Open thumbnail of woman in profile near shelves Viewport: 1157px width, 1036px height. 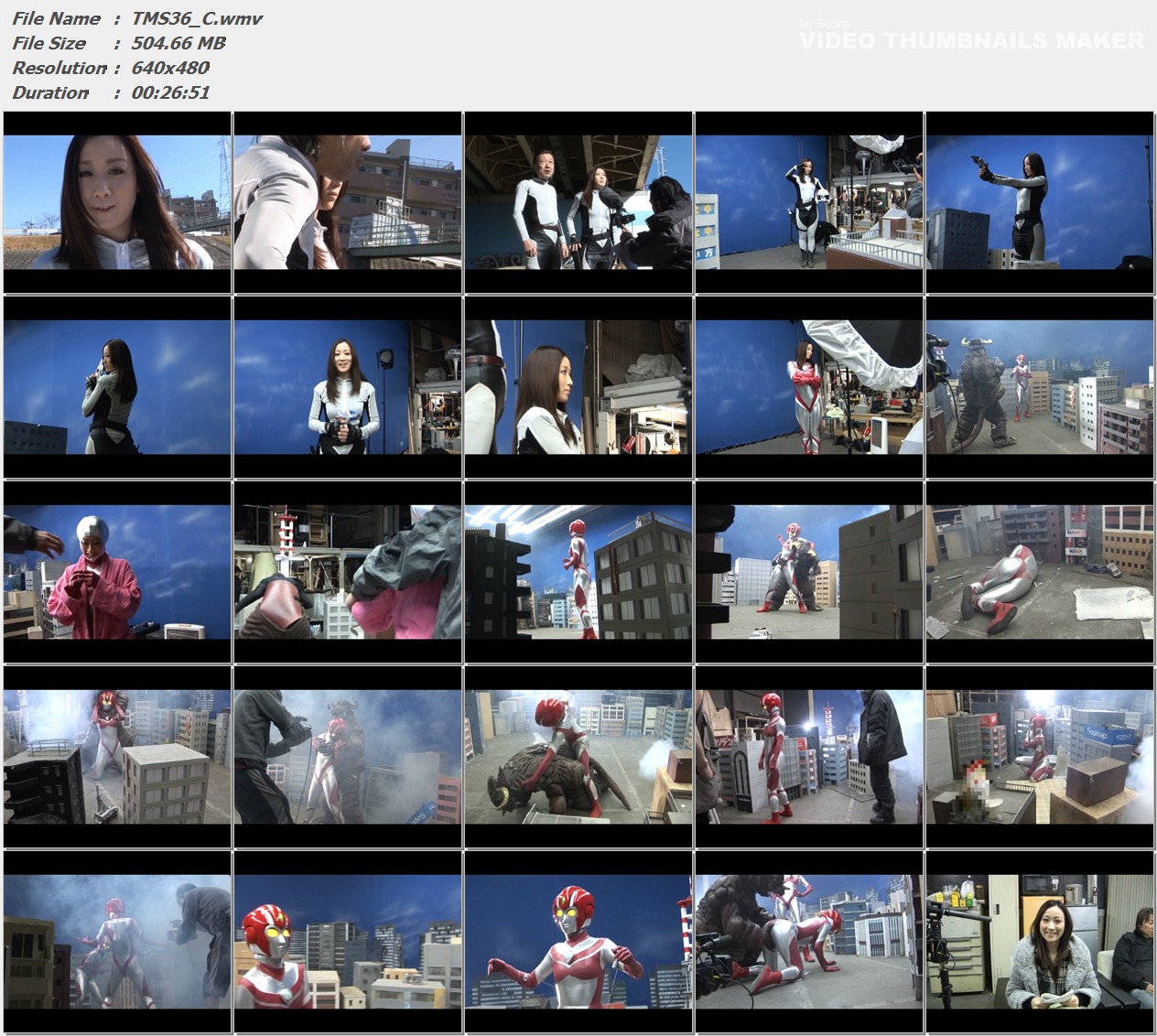click(578, 387)
